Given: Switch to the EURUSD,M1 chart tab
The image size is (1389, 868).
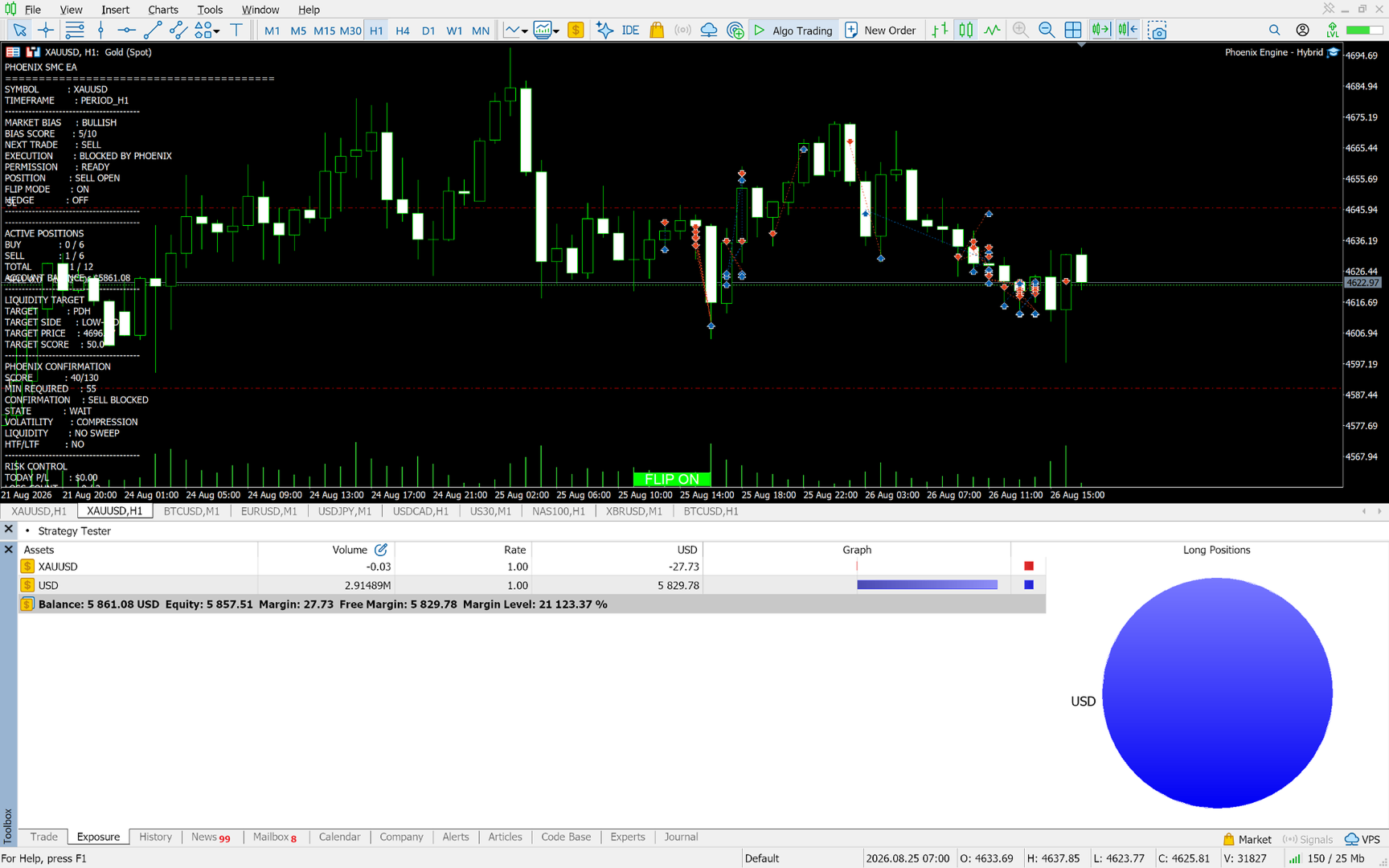Looking at the screenshot, I should pyautogui.click(x=268, y=511).
